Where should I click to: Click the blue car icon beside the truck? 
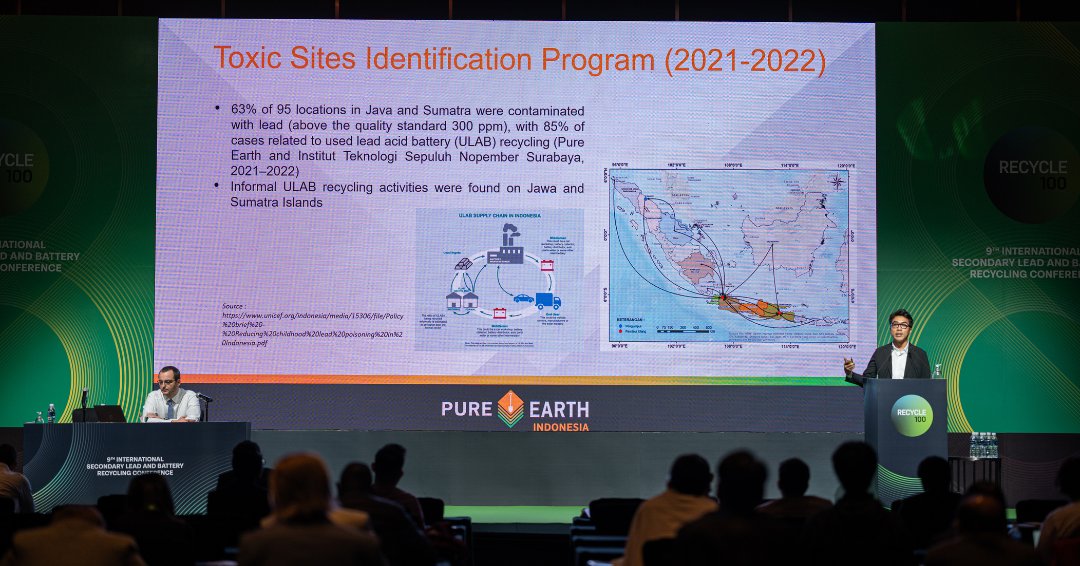(523, 299)
